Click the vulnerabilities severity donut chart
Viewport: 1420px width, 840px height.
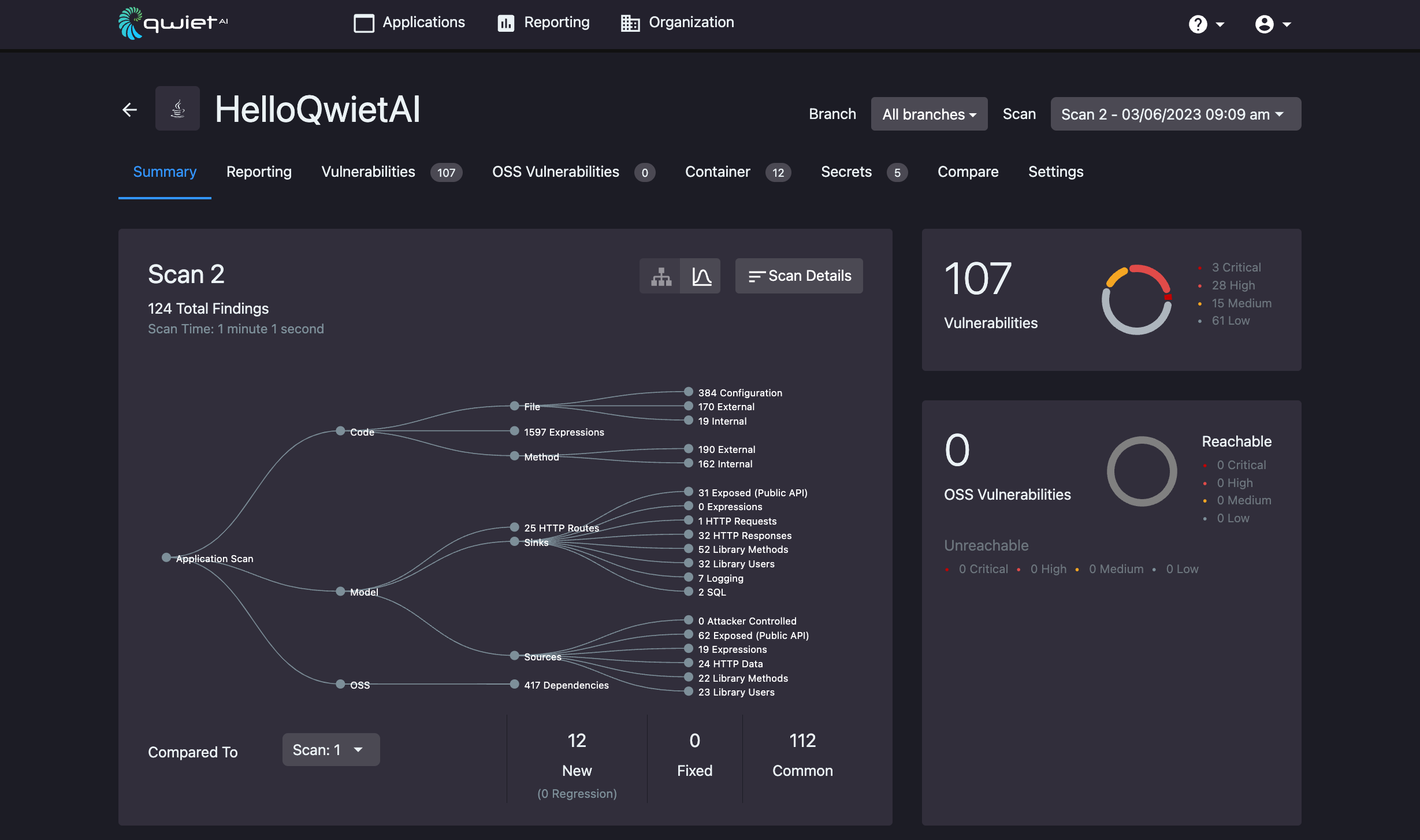tap(1136, 299)
